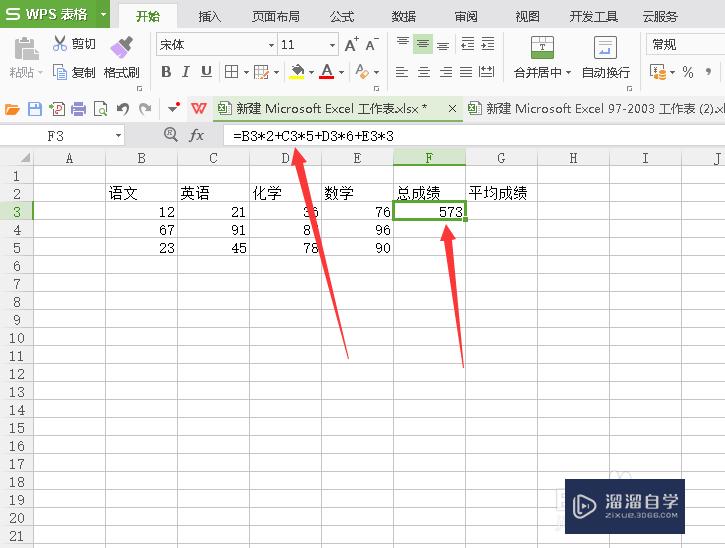Undo the last action

[x=123, y=109]
